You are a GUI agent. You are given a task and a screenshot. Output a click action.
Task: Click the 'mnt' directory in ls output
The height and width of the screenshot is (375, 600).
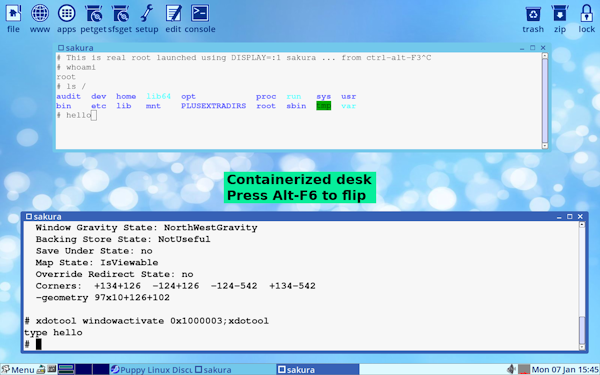pos(153,106)
